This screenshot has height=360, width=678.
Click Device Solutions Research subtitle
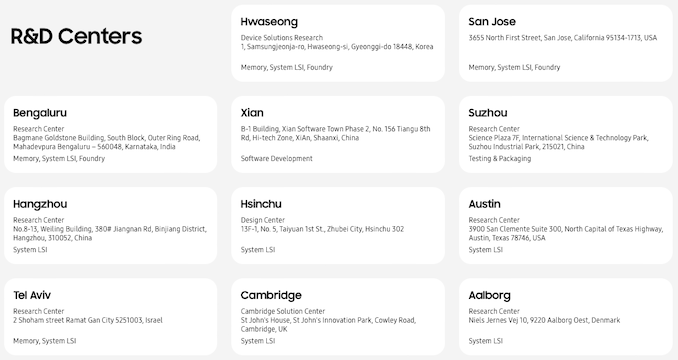(282, 38)
